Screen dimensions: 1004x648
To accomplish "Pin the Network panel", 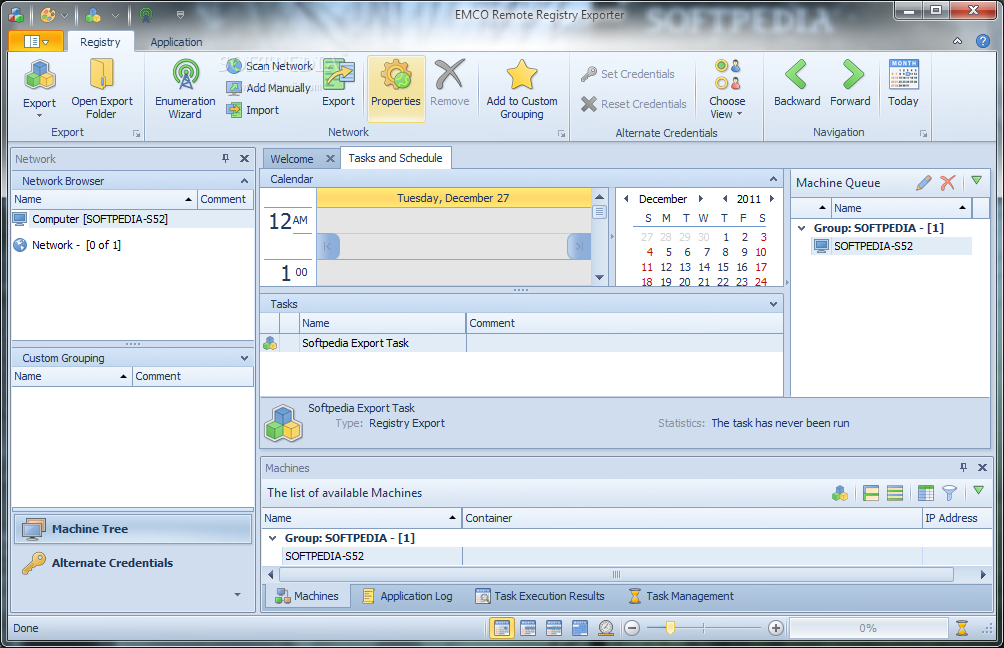I will point(225,158).
